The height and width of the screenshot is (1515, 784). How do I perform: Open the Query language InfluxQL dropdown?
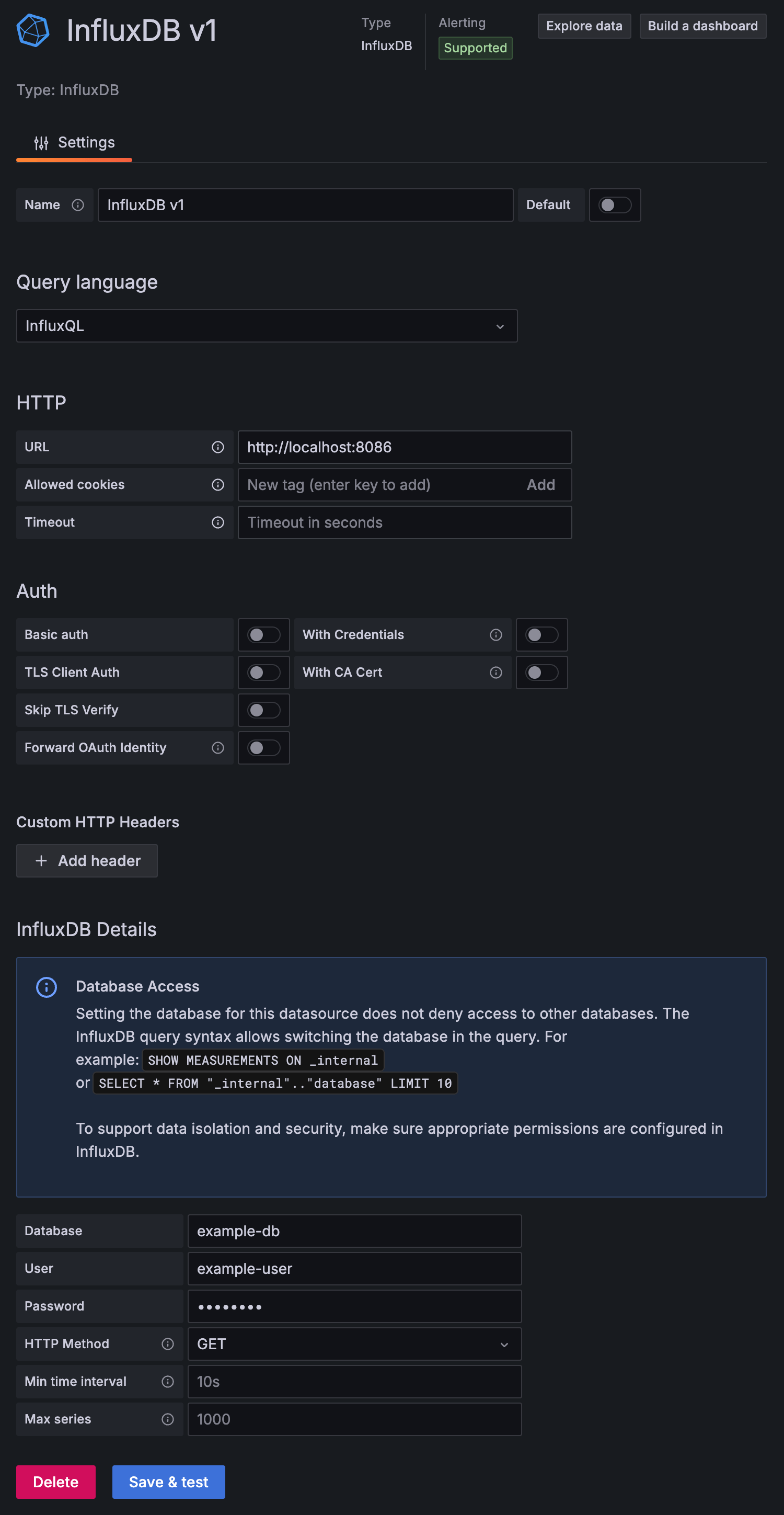pos(266,326)
